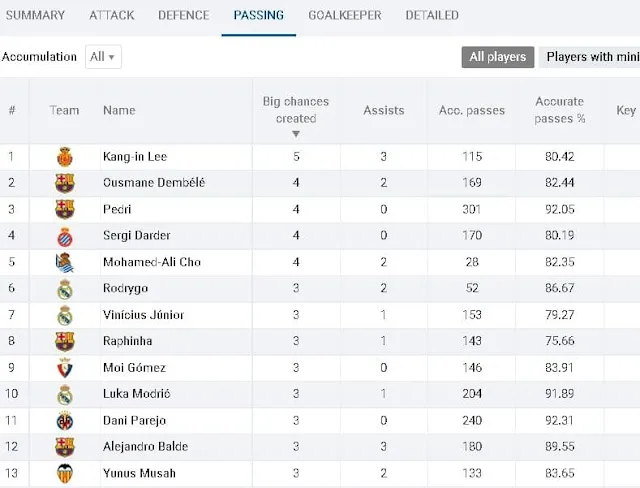Click Barcelona crest next to Pedri
This screenshot has width=640, height=488.
(65, 209)
